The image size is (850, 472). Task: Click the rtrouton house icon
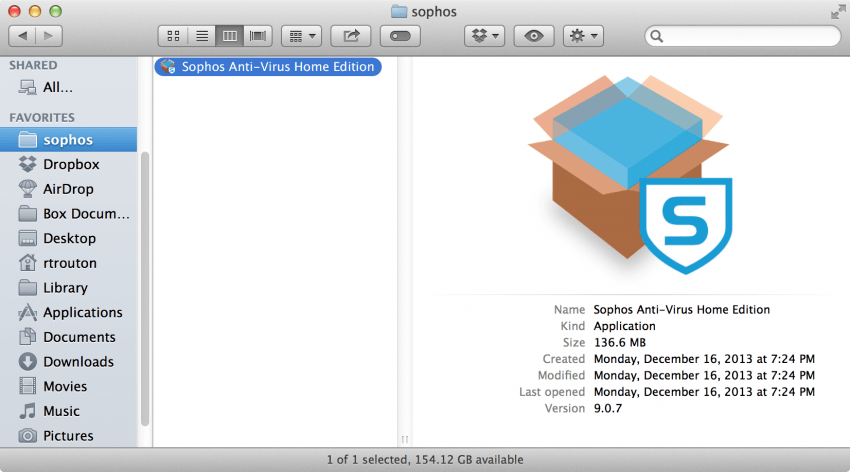pyautogui.click(x=27, y=263)
